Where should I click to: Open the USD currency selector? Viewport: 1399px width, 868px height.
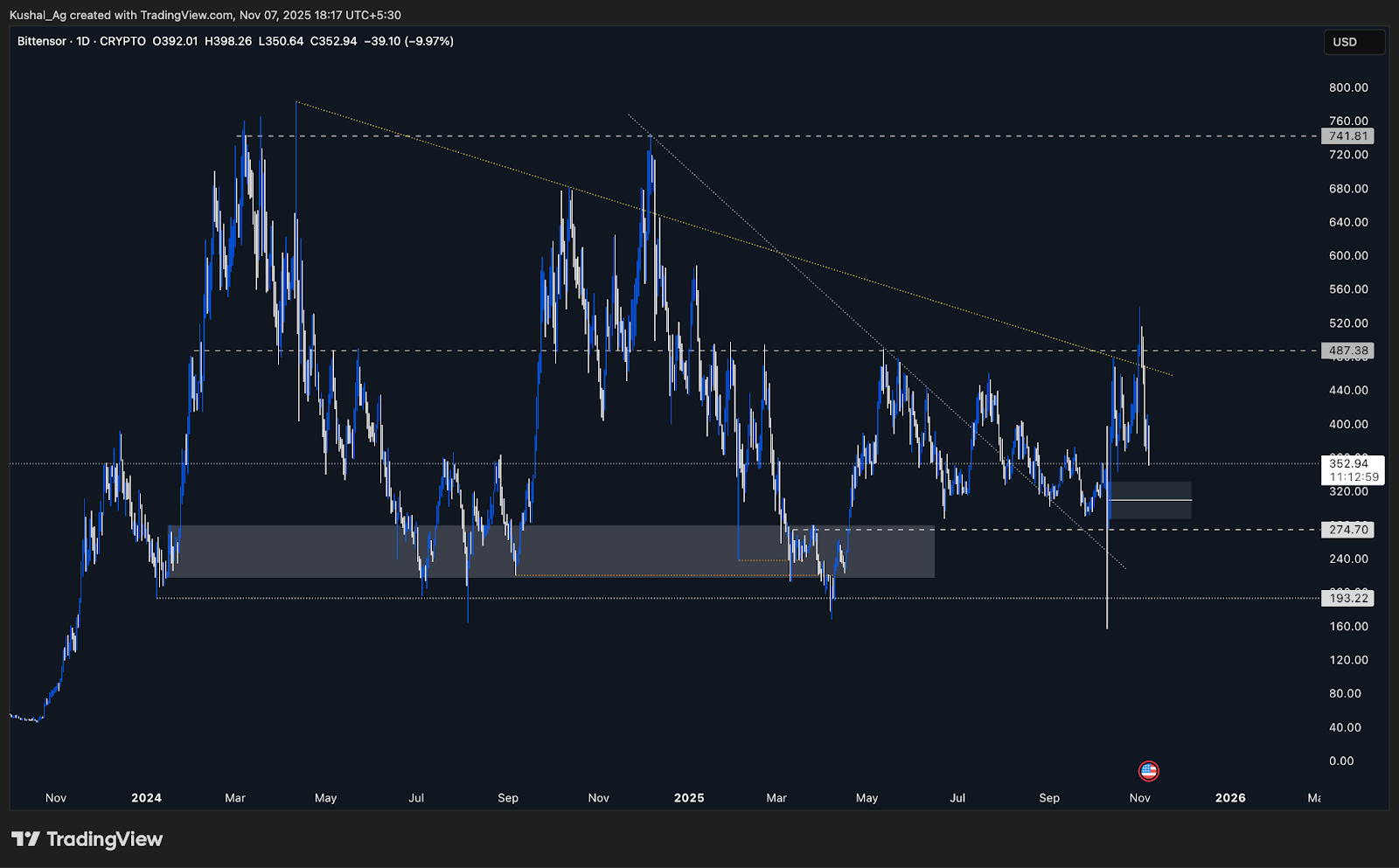tap(1354, 42)
